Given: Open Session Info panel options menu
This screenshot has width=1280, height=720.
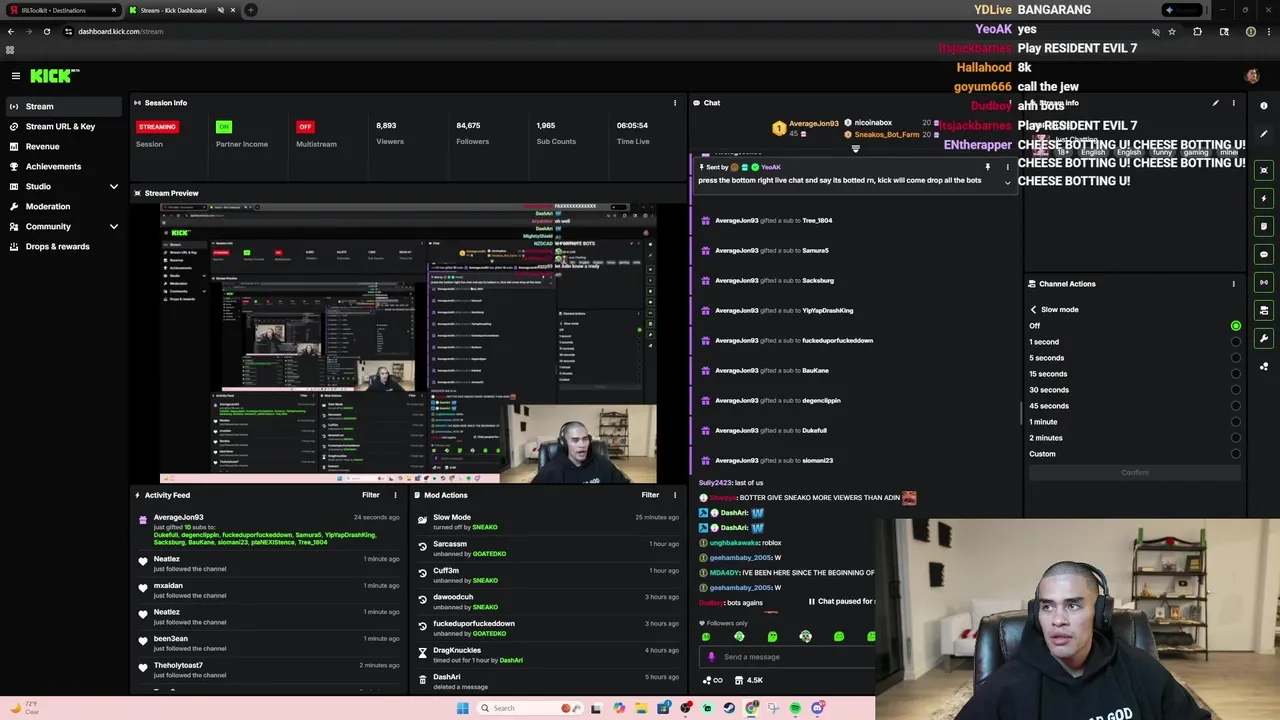Looking at the screenshot, I should click(675, 103).
